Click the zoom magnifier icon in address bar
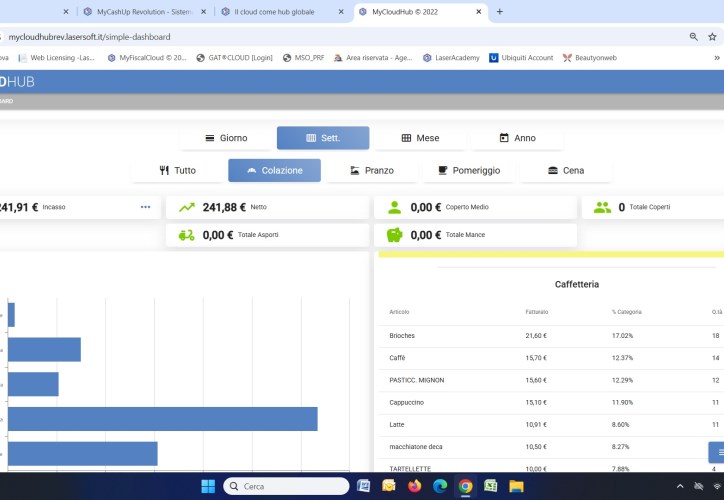Image resolution: width=724 pixels, height=500 pixels. 694,36
